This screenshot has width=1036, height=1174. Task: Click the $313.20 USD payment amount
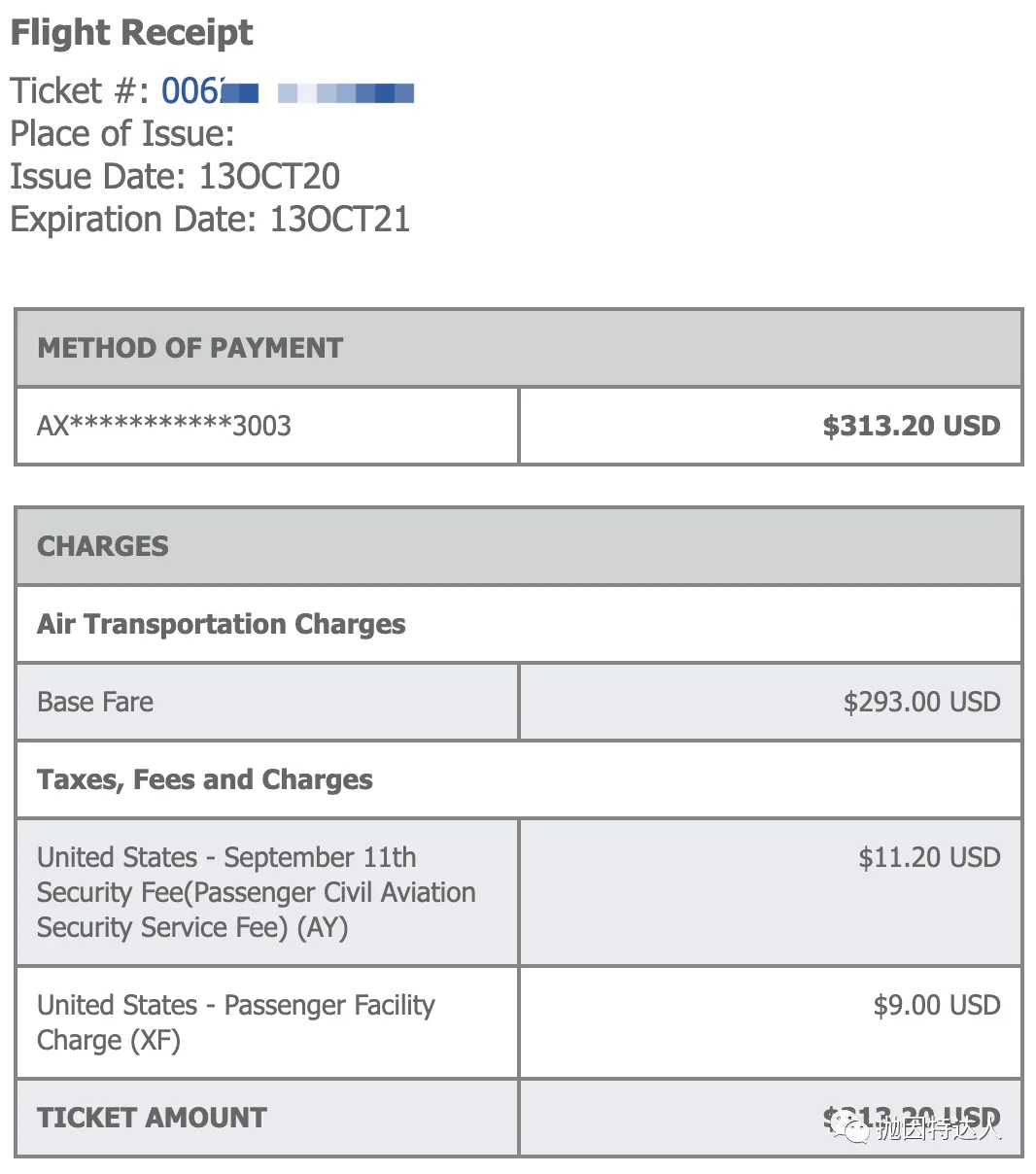click(x=912, y=426)
